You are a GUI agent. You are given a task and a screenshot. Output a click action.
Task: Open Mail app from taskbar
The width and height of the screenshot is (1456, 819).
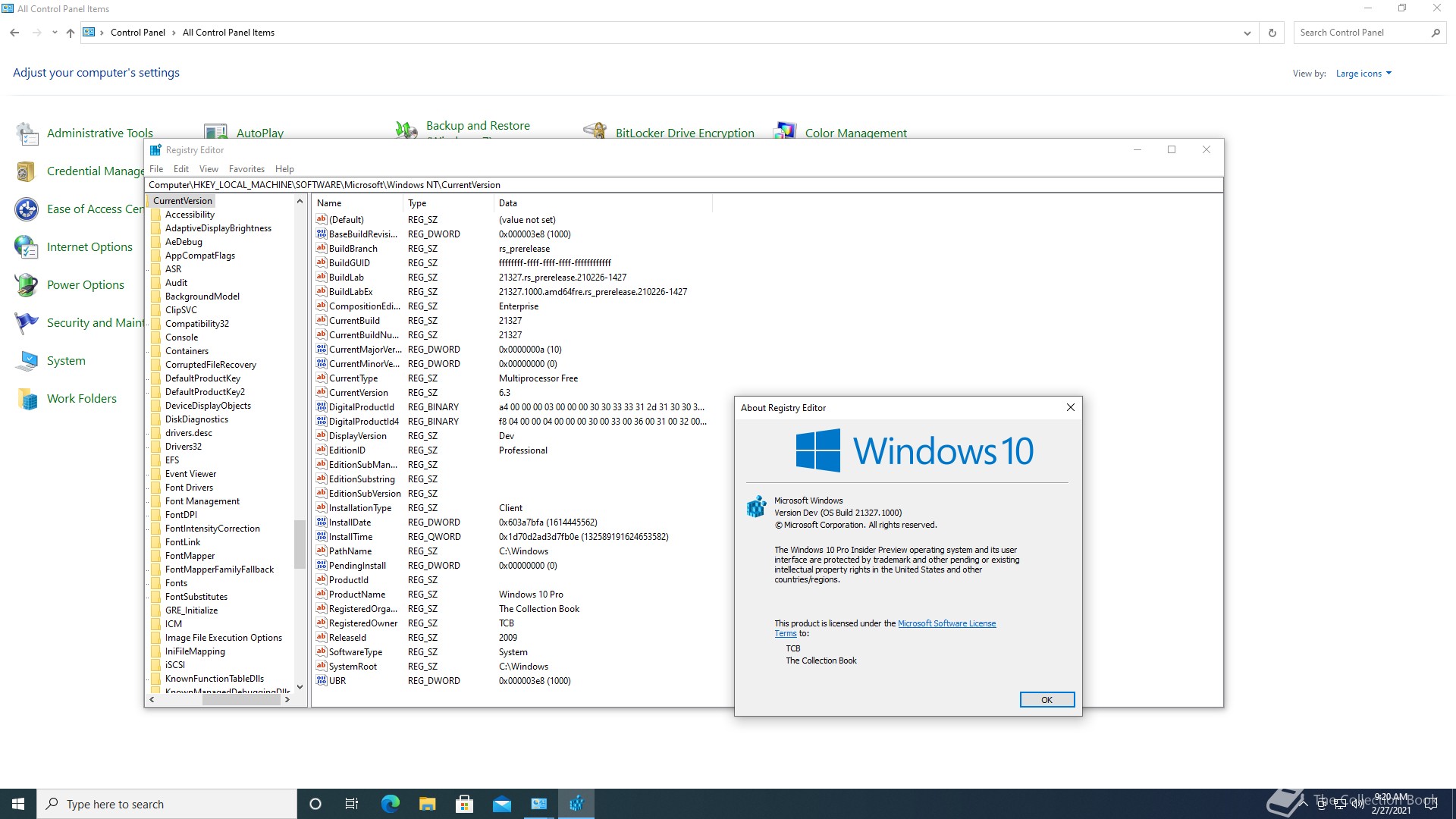[x=502, y=804]
